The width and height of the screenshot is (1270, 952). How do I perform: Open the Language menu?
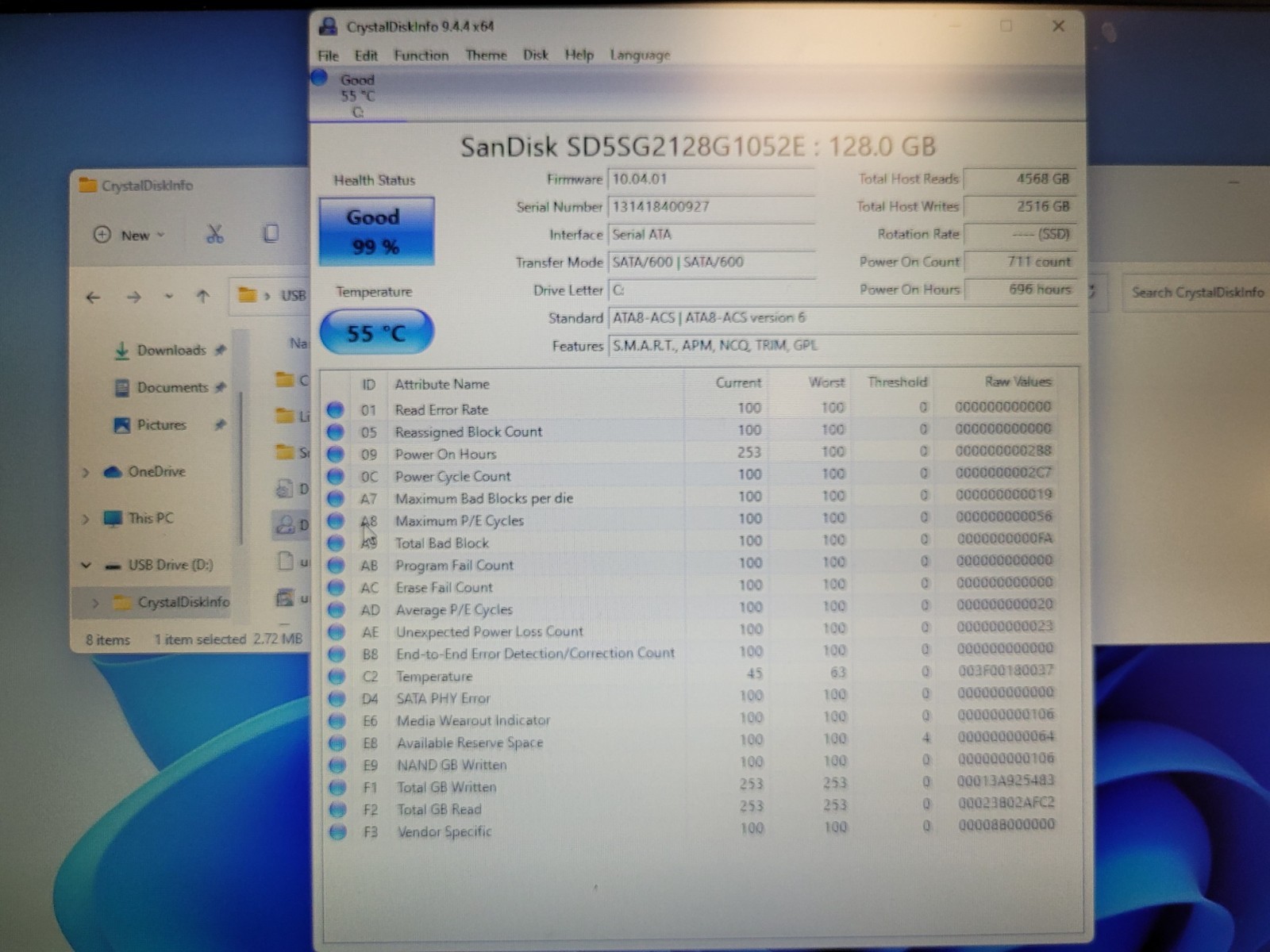tap(641, 56)
